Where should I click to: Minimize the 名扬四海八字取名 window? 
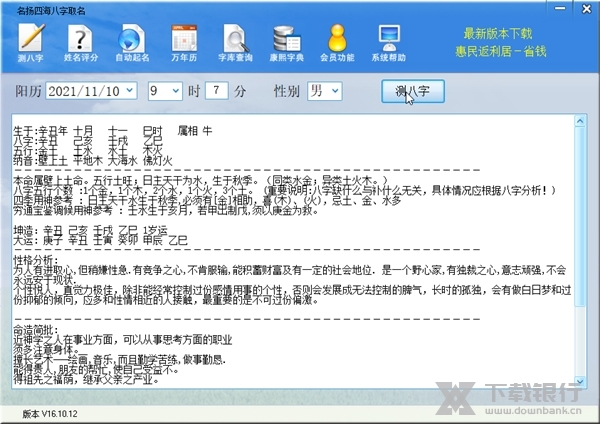(x=560, y=8)
